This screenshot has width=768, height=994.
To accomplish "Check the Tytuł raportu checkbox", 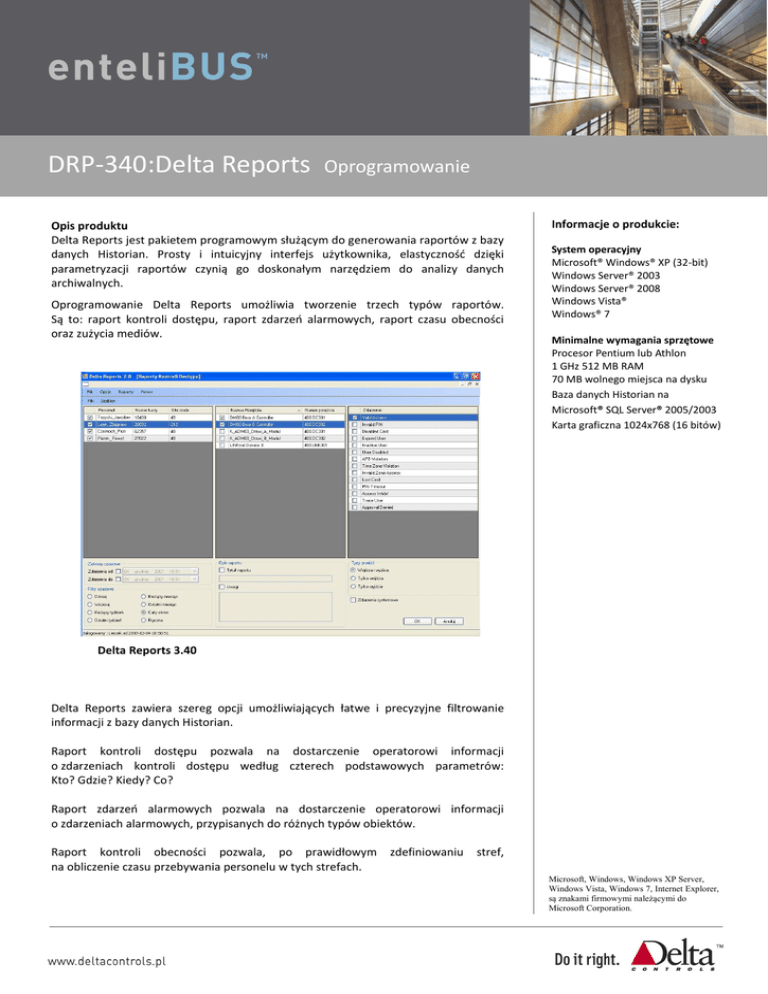I will [x=222, y=569].
